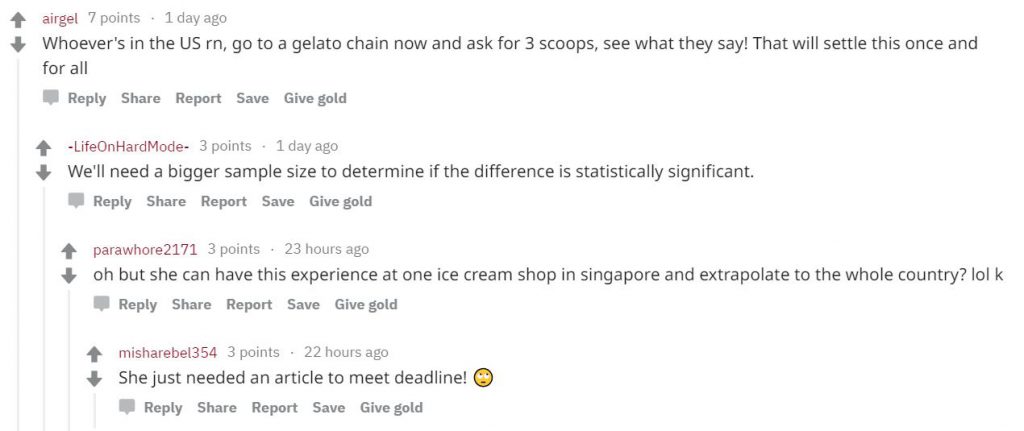Screen dimensions: 1024x431
Task: Open misharebel354 user profile
Action: coord(168,353)
